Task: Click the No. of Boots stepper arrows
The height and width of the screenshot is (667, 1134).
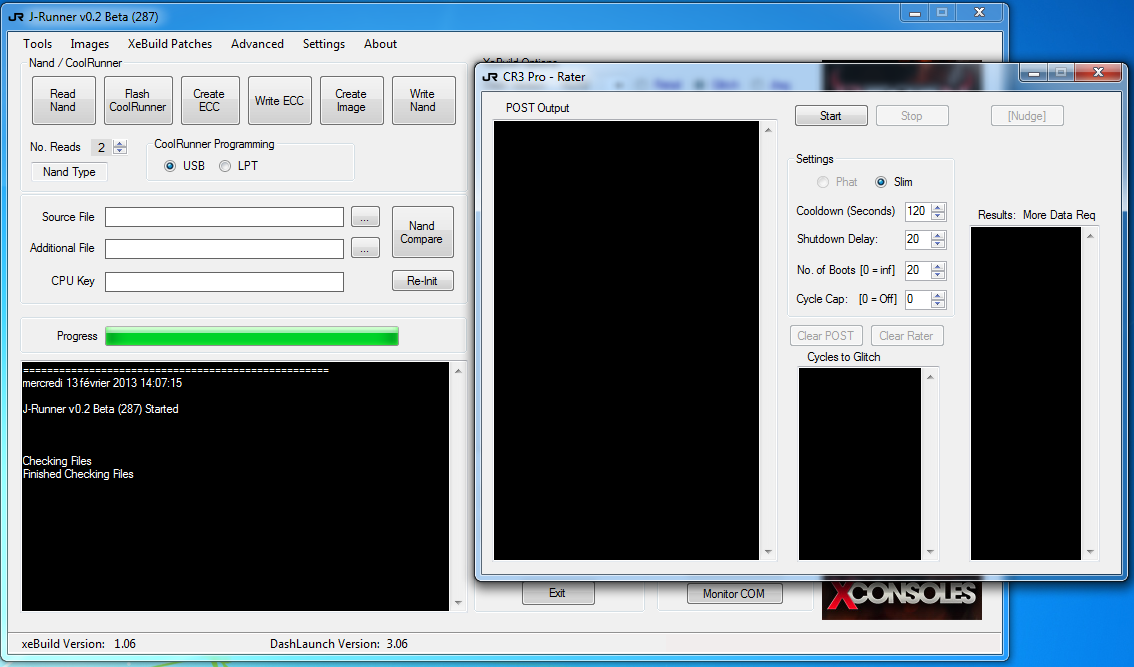Action: 938,271
